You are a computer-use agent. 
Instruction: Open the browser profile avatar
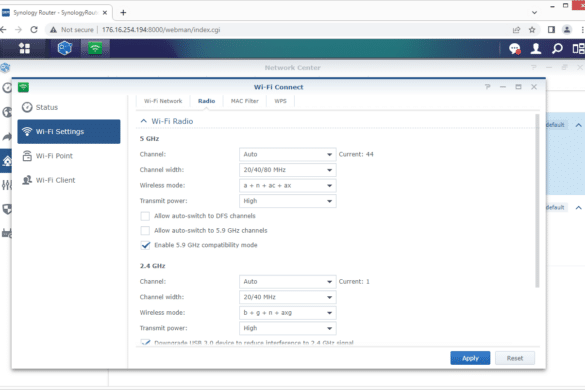pyautogui.click(x=567, y=30)
